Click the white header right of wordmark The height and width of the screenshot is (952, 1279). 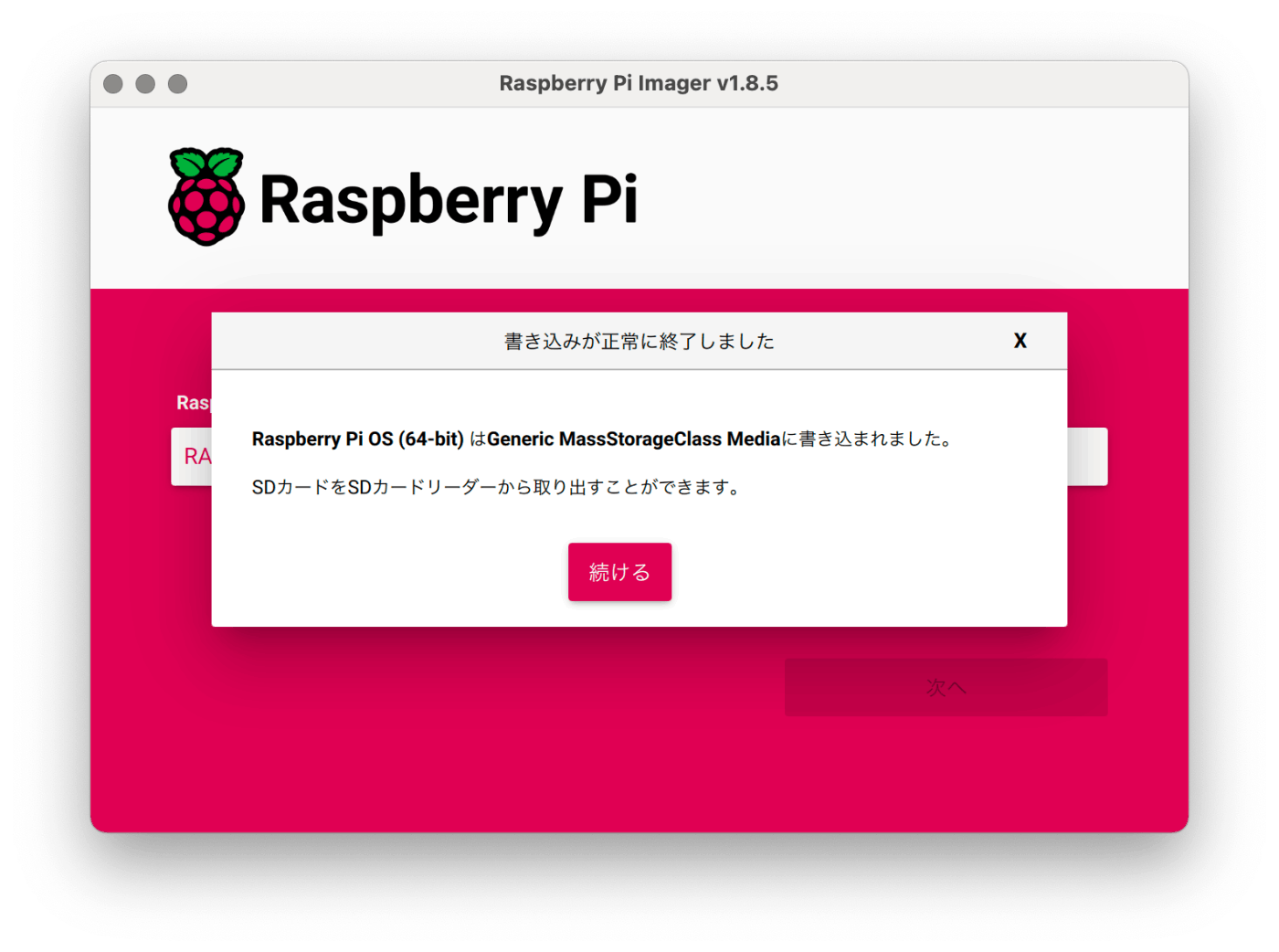(x=914, y=198)
